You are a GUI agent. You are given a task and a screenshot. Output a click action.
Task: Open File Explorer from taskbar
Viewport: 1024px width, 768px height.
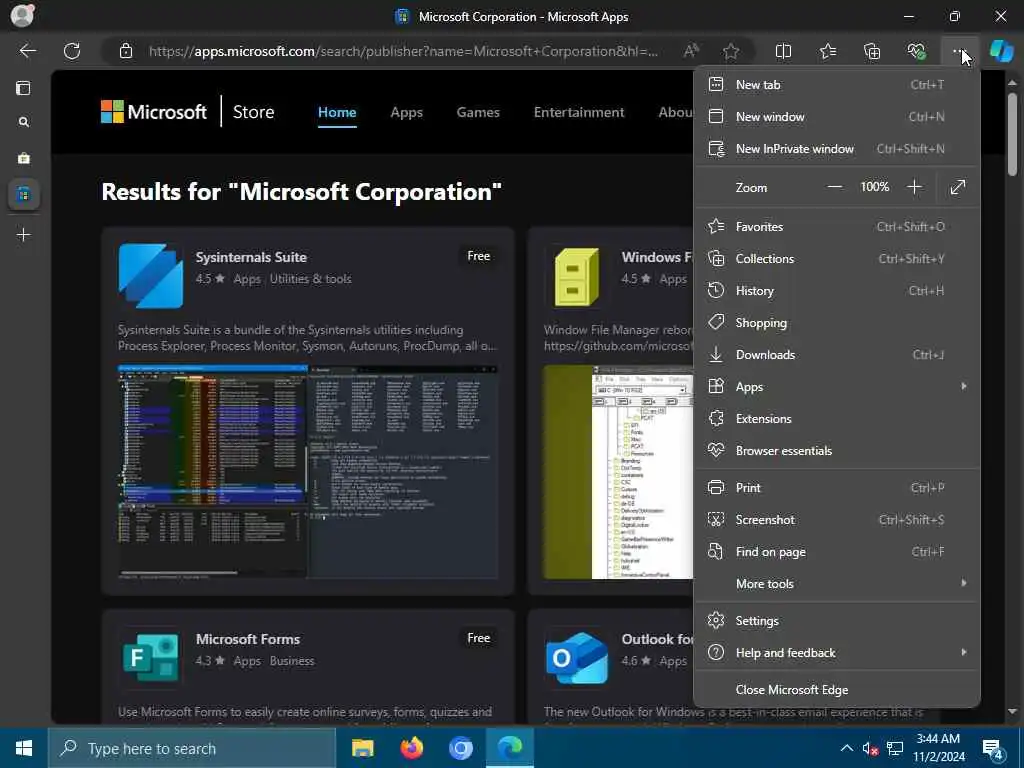pos(362,748)
